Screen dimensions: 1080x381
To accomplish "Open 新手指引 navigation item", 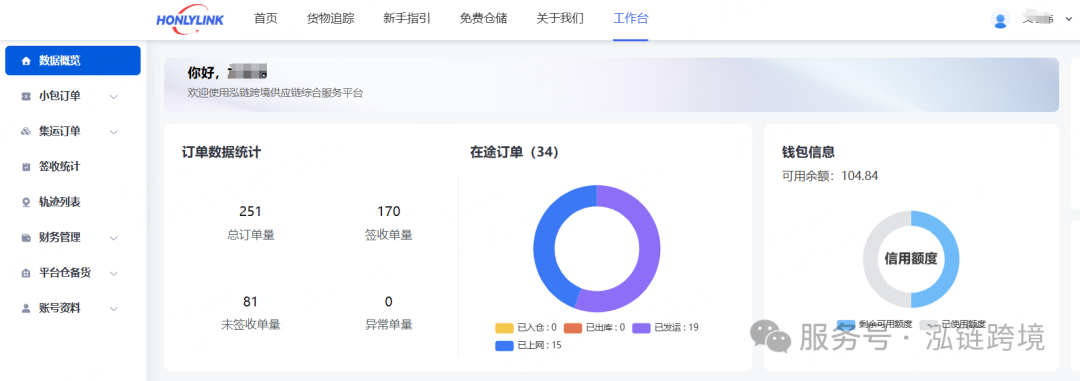I will point(406,19).
